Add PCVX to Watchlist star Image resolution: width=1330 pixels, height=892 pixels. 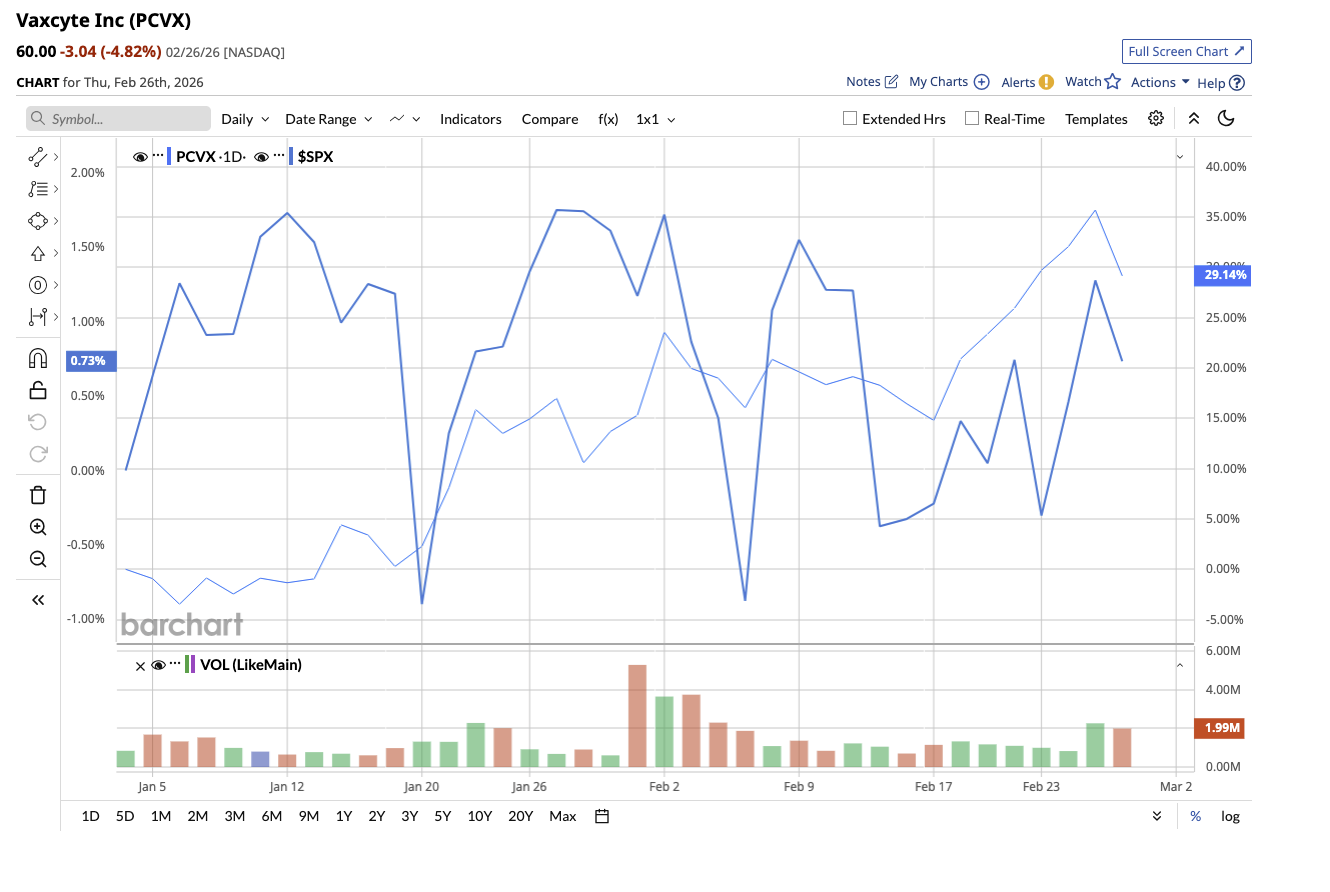1093,82
